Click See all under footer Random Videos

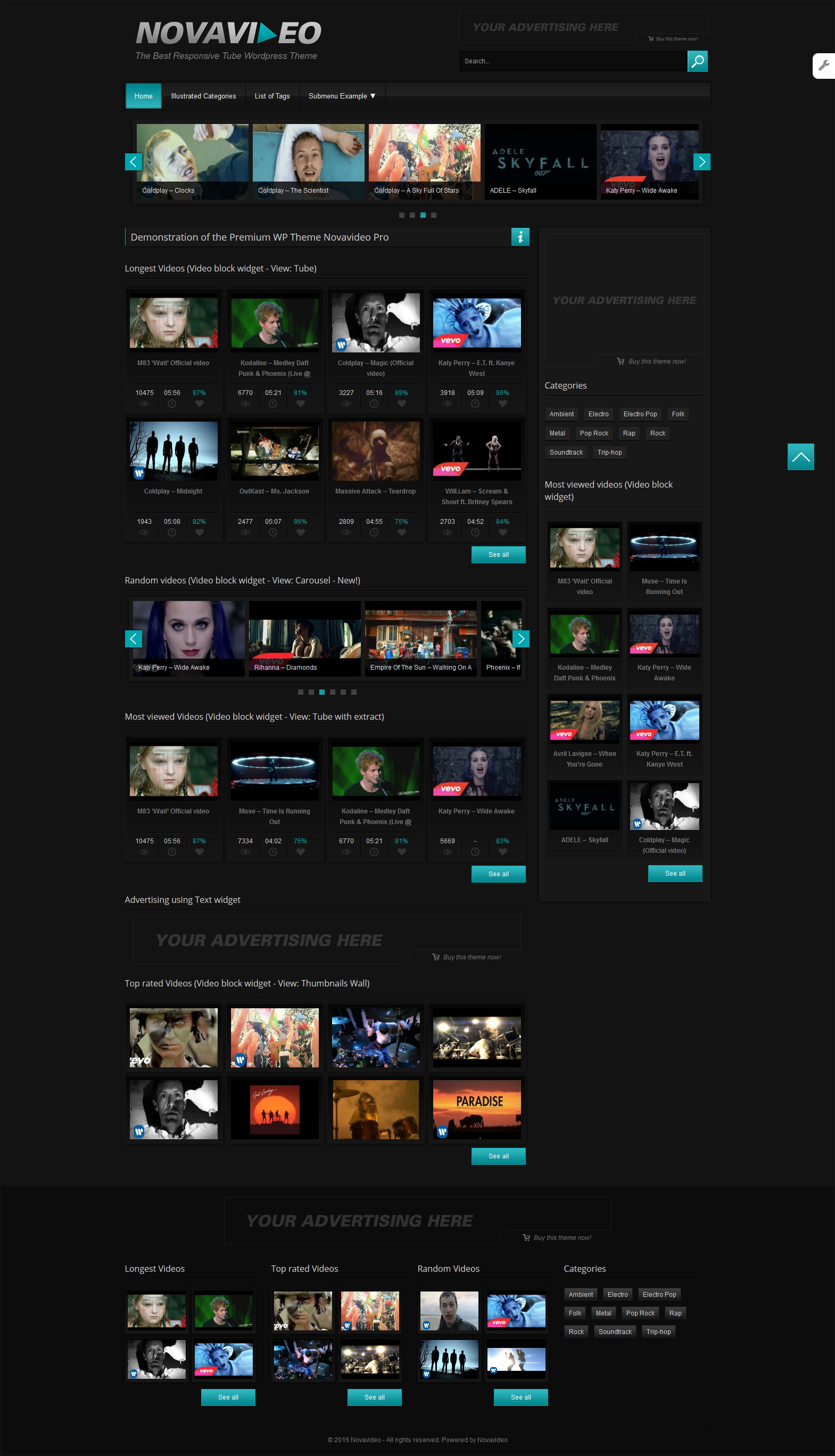point(520,1397)
